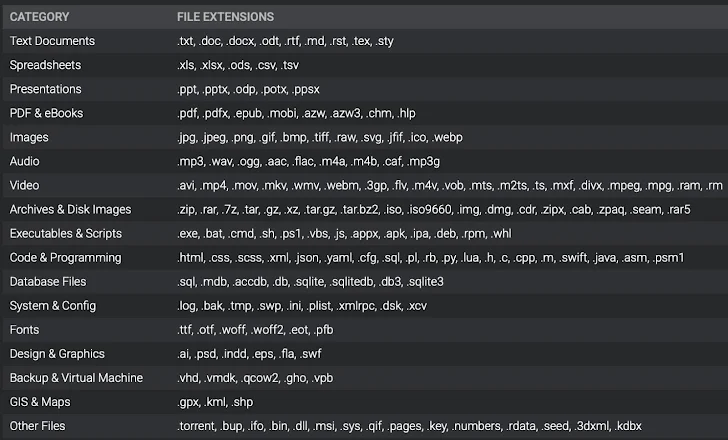Click the CATEGORY column header

pos(39,17)
